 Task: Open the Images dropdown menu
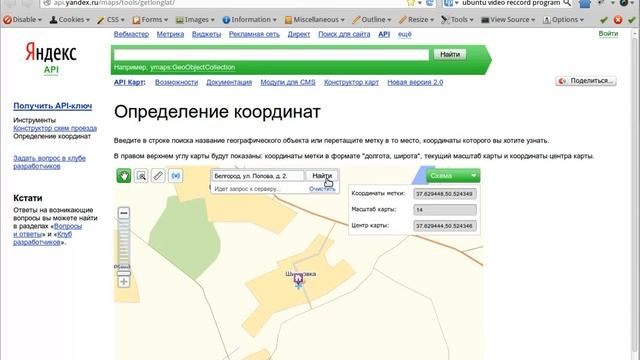pos(195,20)
